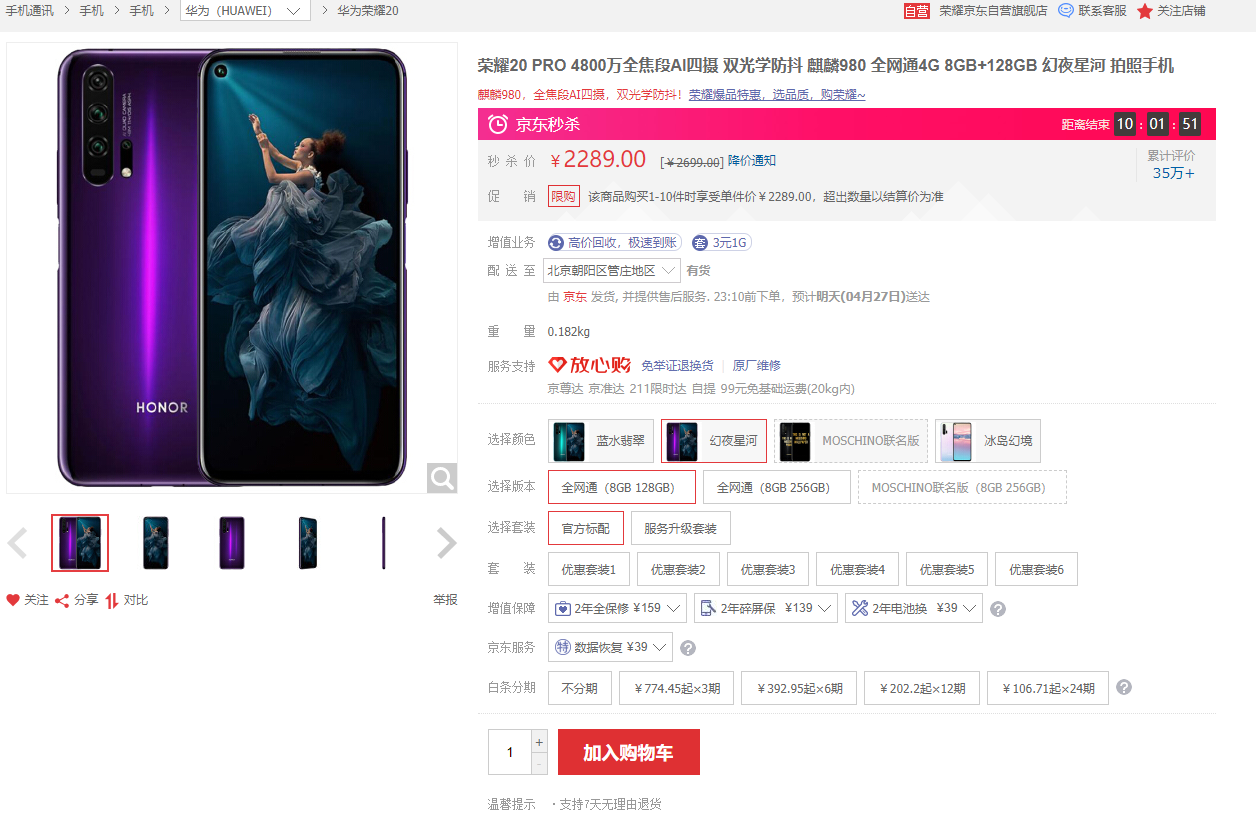Open help icon next to 数据恢复 service
Image resolution: width=1256 pixels, height=818 pixels.
click(x=687, y=648)
